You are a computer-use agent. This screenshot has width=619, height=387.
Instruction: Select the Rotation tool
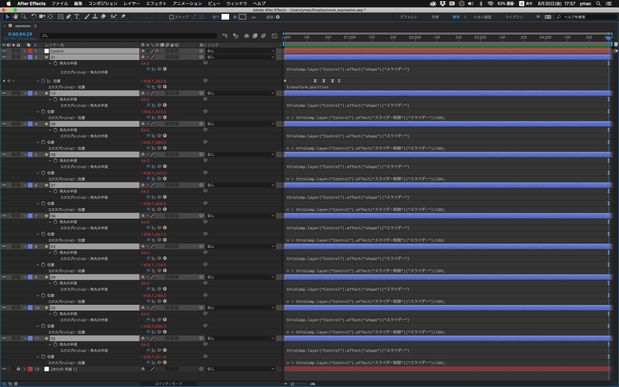[x=34, y=17]
